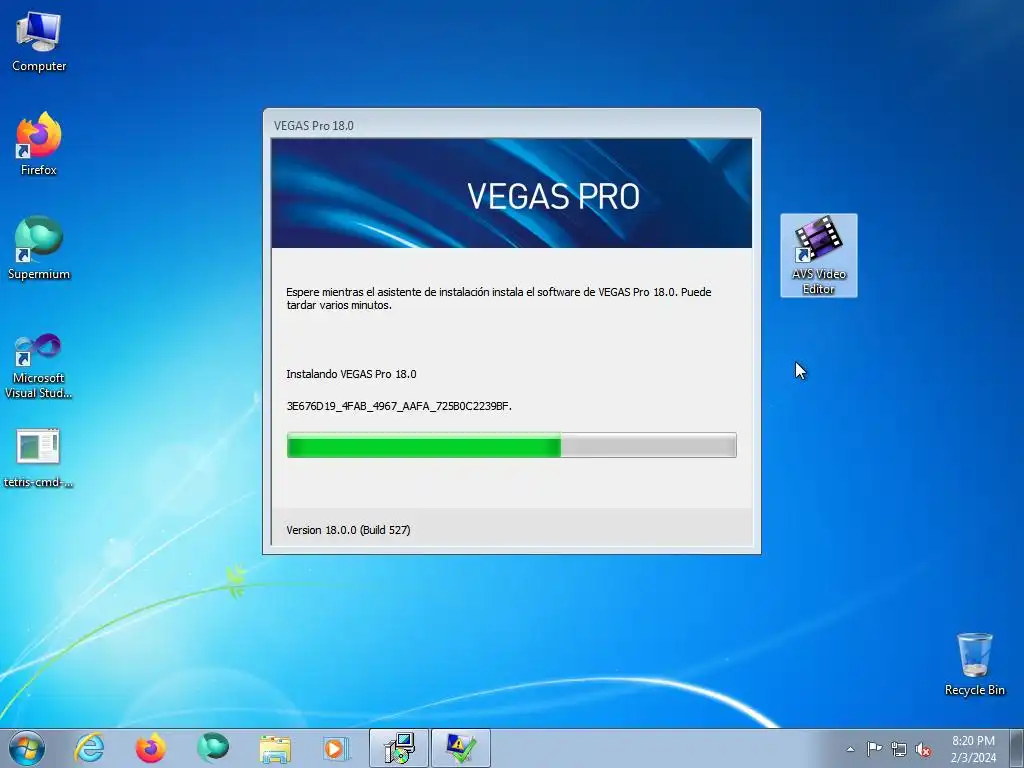Click the 'Instalando VEGAS Pro 18.0' text
The width and height of the screenshot is (1024, 768).
point(351,374)
